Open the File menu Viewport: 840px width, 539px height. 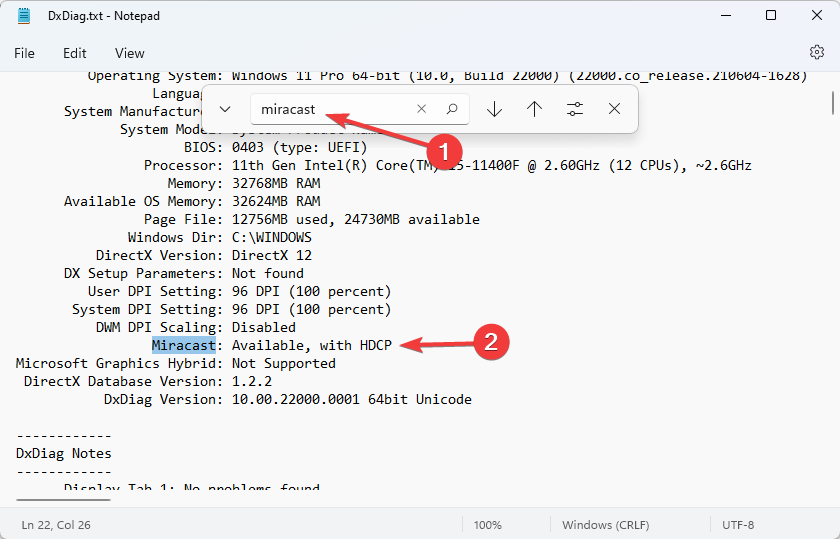pos(24,53)
